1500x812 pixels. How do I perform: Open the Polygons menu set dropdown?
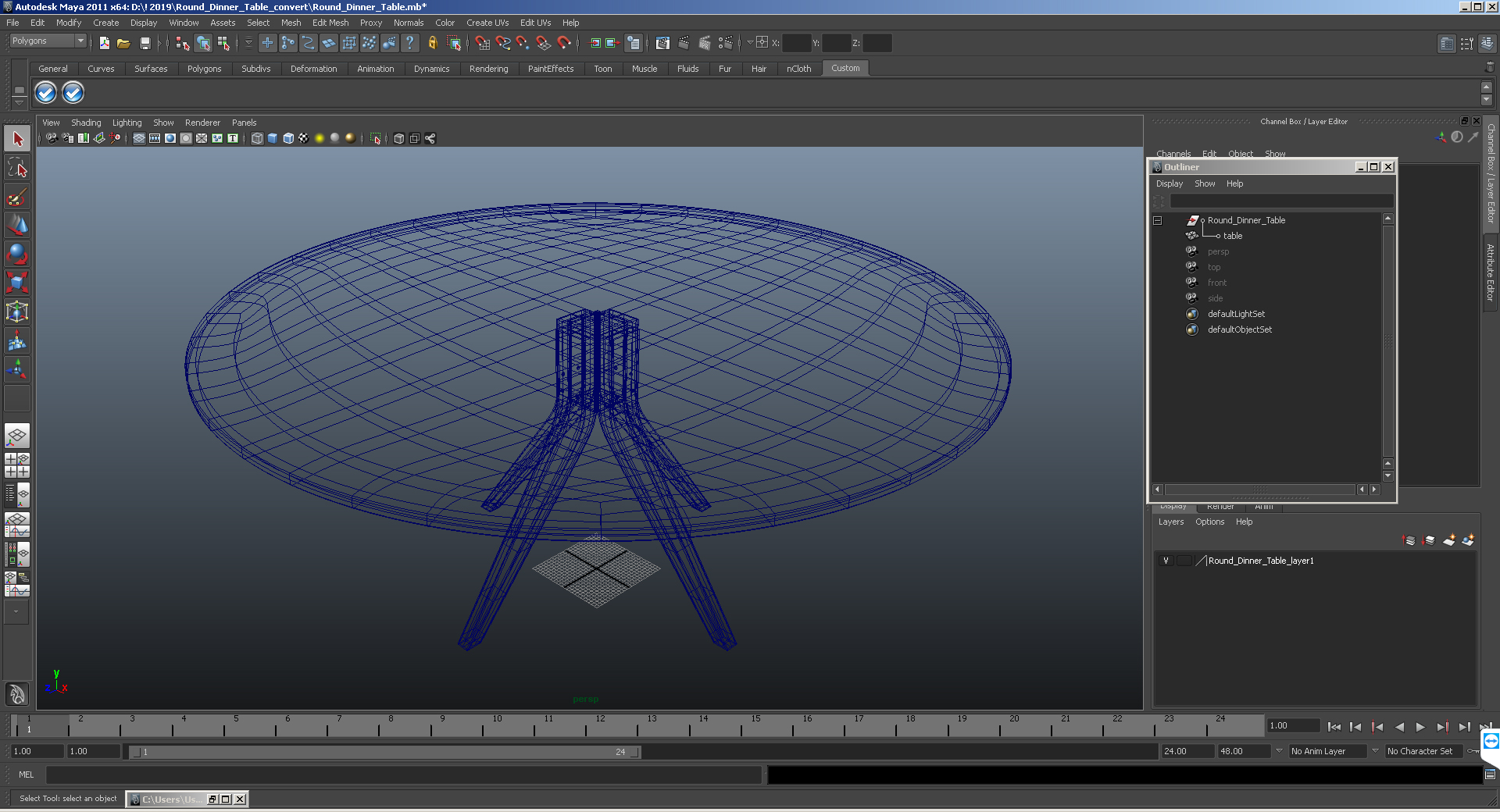point(48,41)
